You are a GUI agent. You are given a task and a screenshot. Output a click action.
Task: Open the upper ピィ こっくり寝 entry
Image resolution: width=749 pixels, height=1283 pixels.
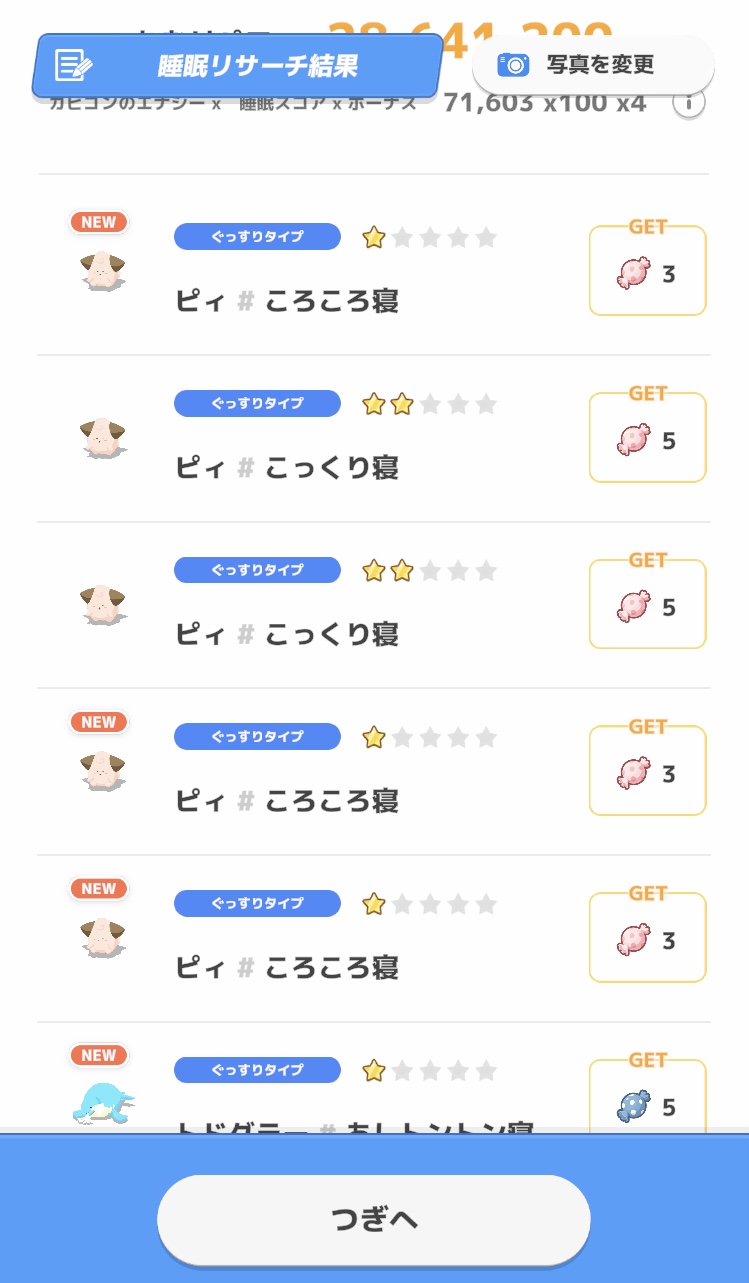(x=287, y=467)
